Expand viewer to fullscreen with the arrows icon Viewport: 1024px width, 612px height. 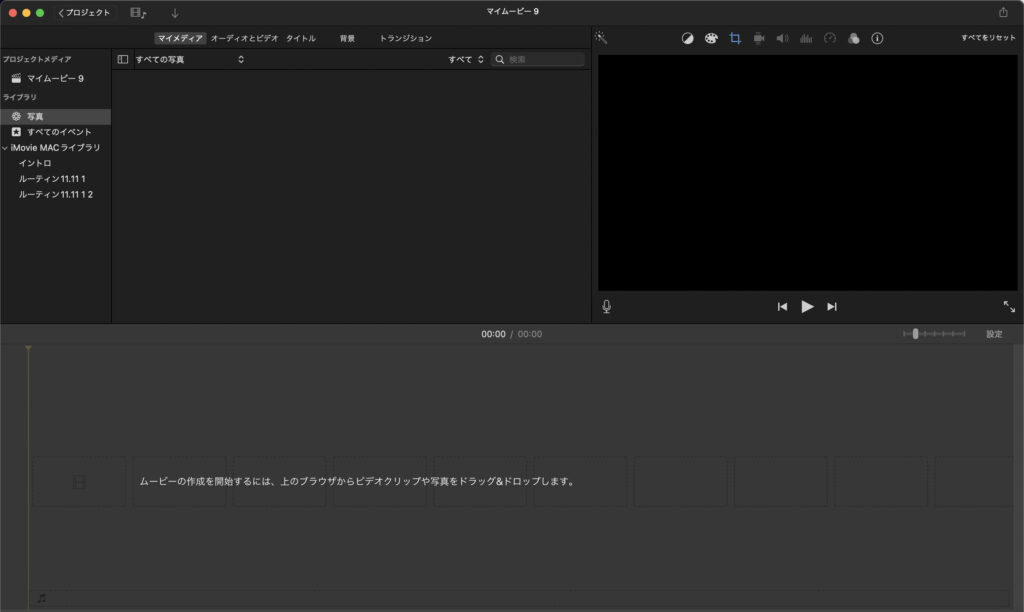click(1009, 307)
